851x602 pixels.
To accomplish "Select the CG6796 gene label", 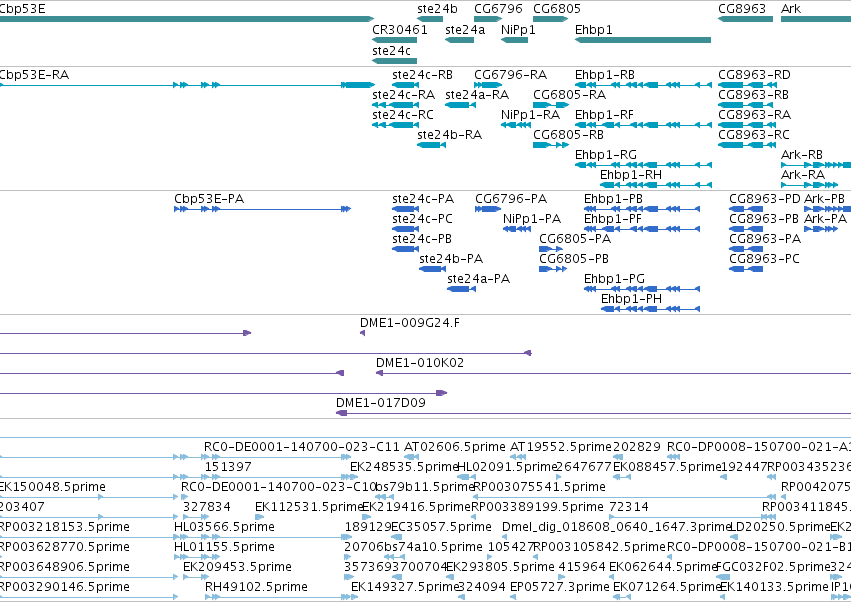I will 498,9.
